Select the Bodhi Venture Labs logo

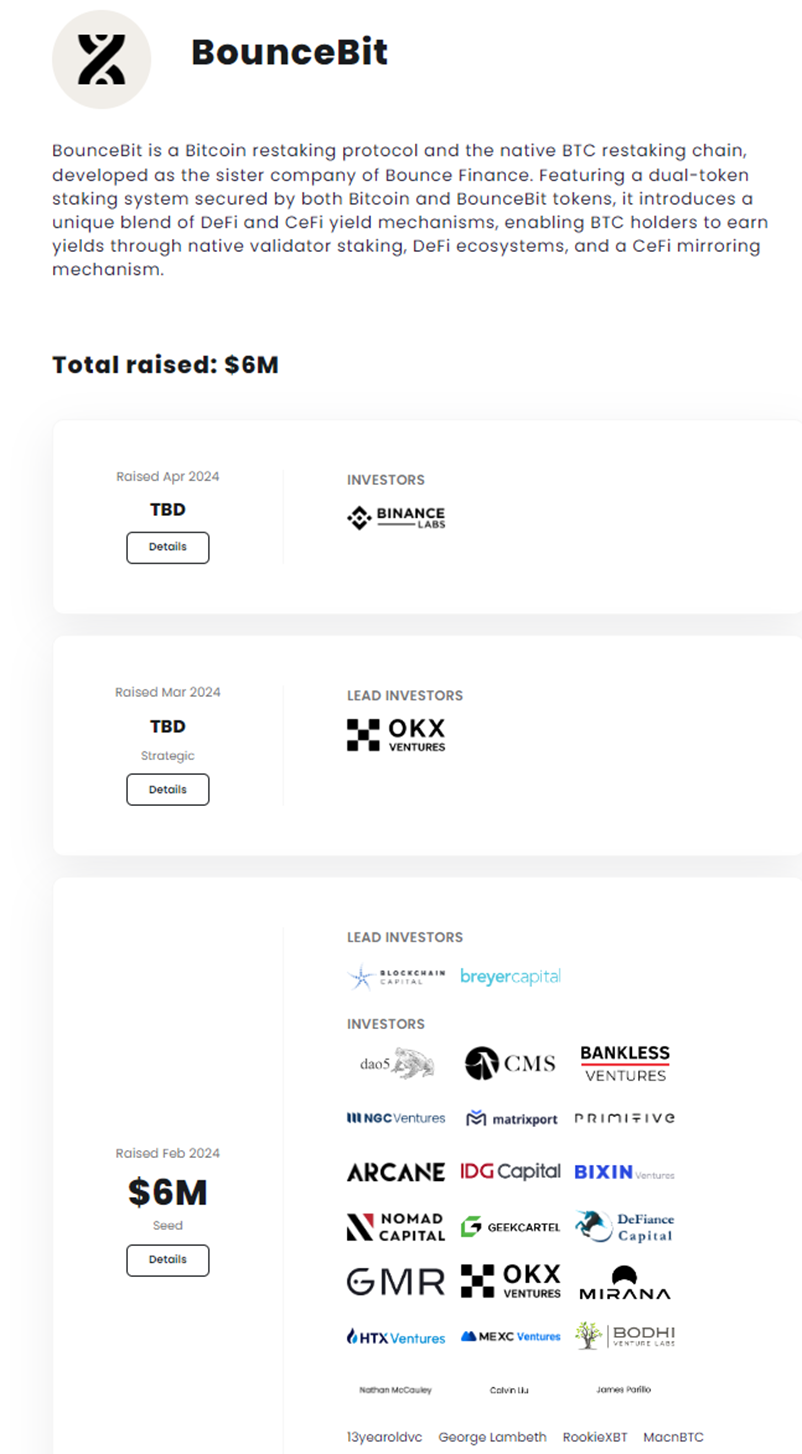point(625,1336)
